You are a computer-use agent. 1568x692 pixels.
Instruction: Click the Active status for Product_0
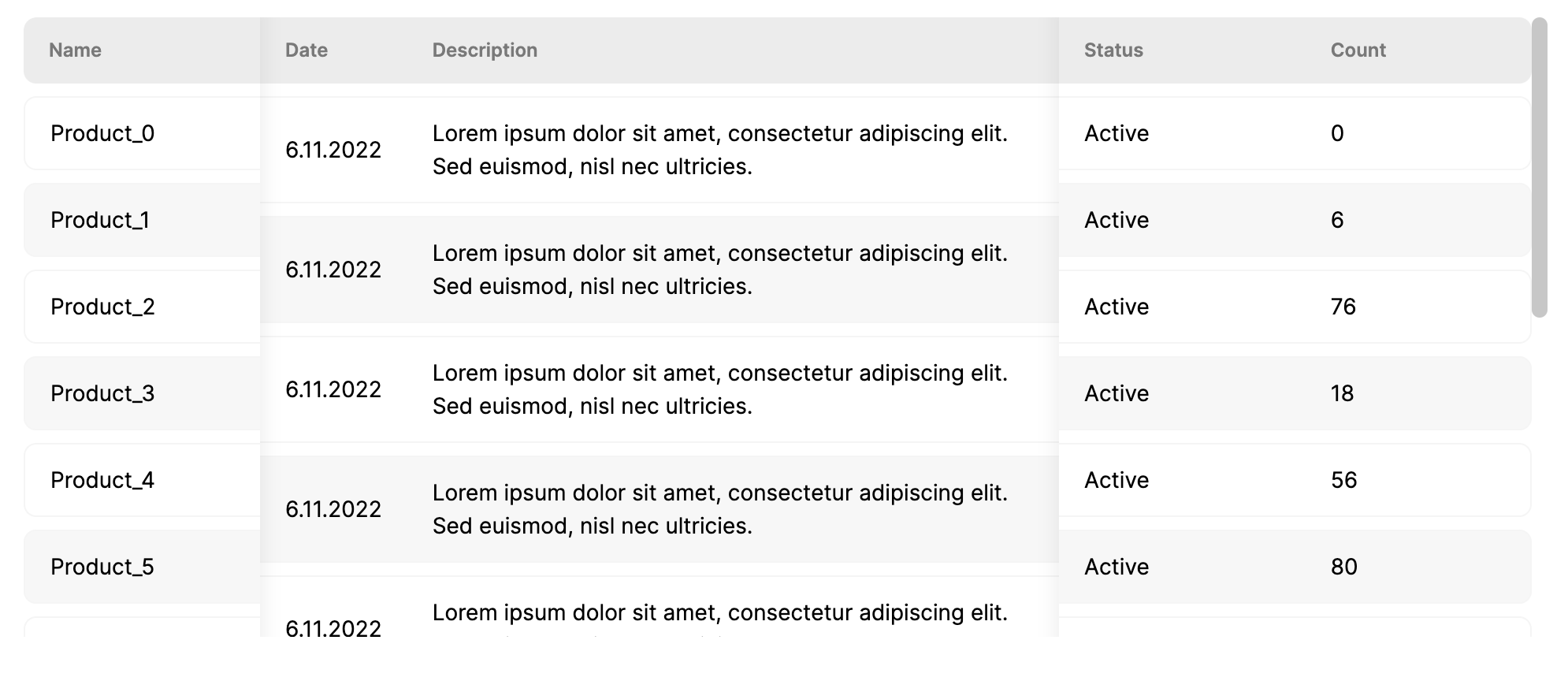[1117, 133]
